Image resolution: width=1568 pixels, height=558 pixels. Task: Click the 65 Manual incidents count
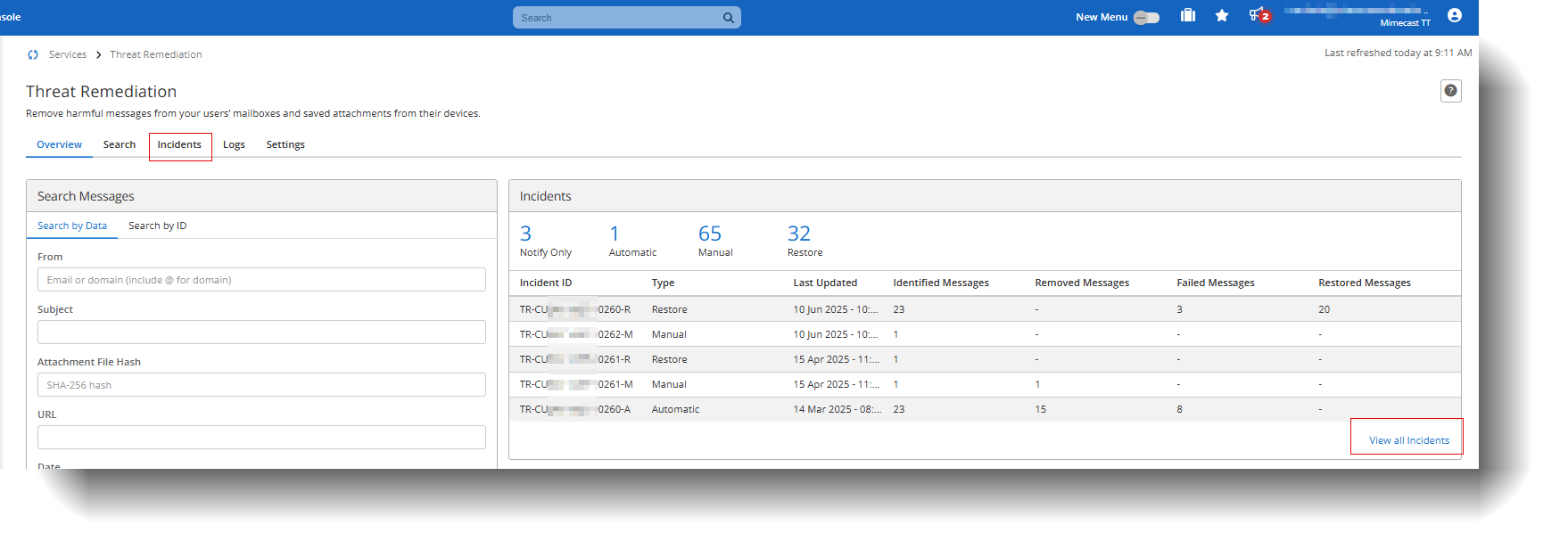pyautogui.click(x=710, y=234)
